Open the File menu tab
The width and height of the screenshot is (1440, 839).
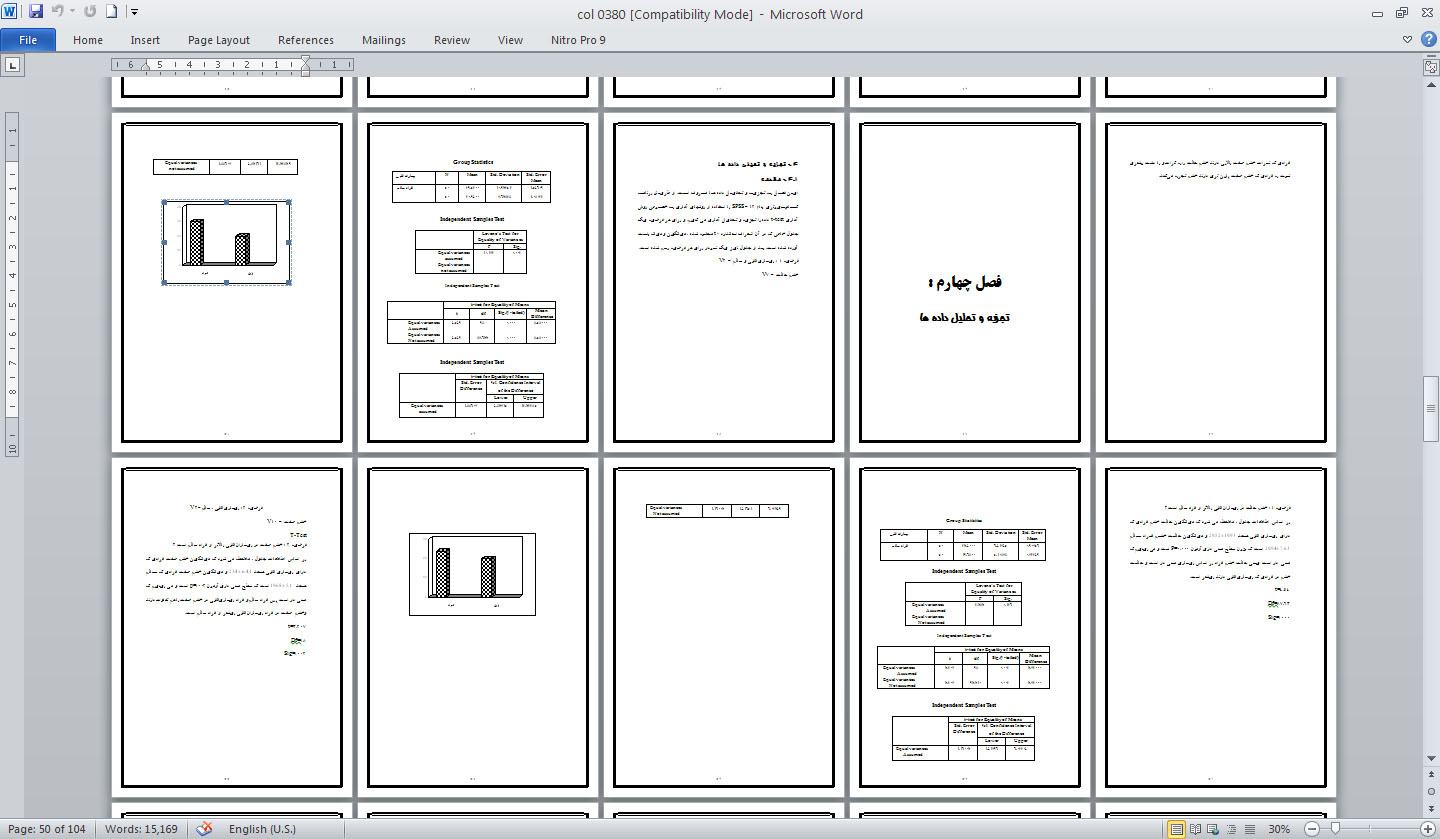tap(28, 40)
